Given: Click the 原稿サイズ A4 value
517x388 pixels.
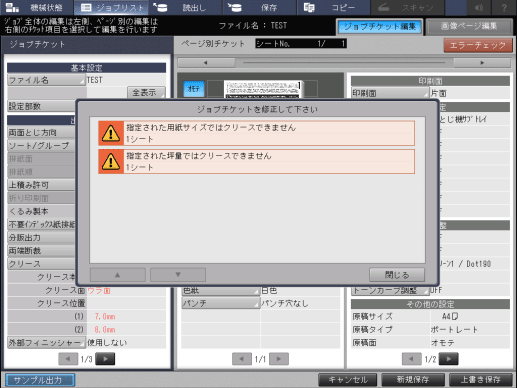Looking at the screenshot, I should (450, 316).
